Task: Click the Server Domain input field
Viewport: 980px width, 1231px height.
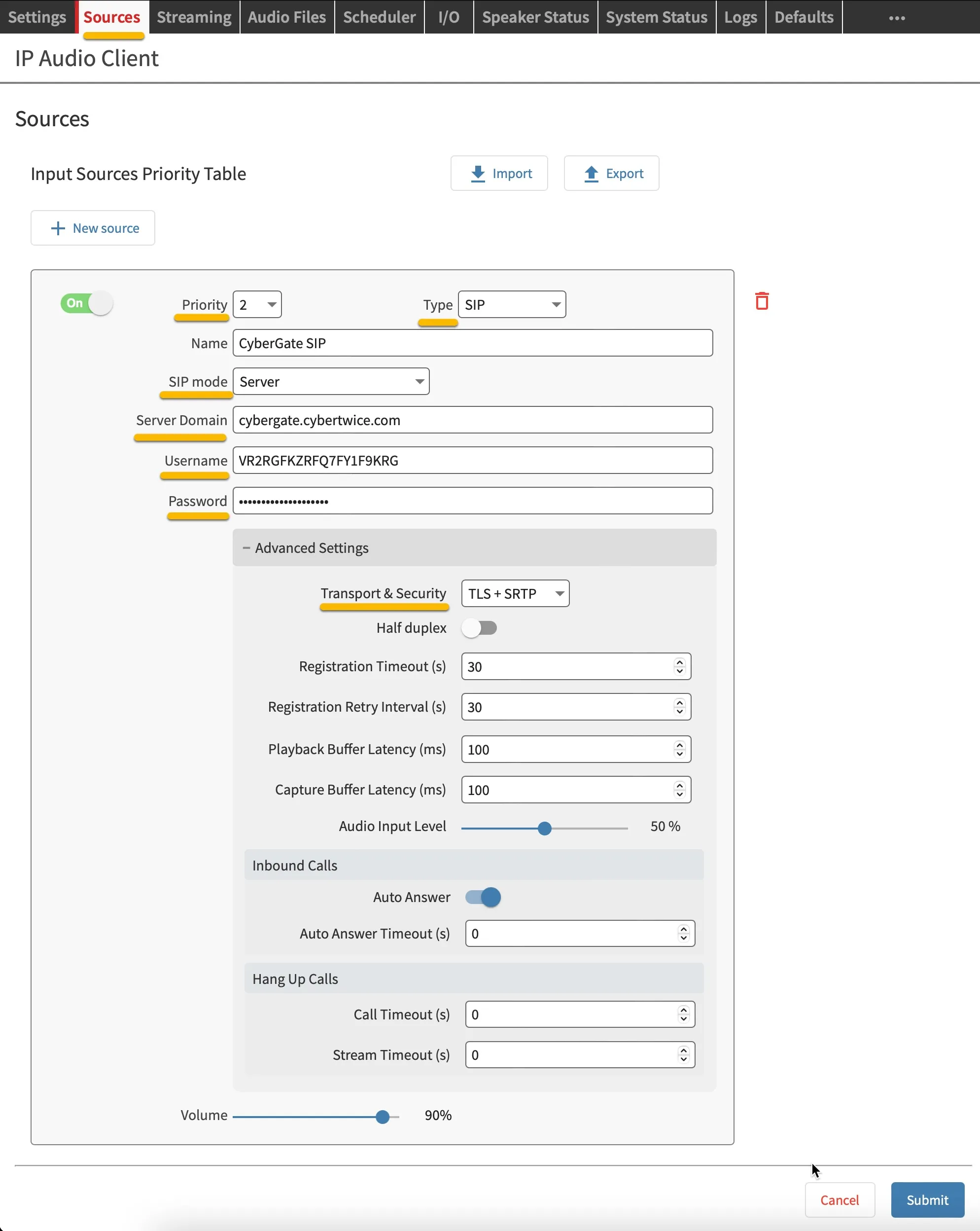Action: (473, 420)
